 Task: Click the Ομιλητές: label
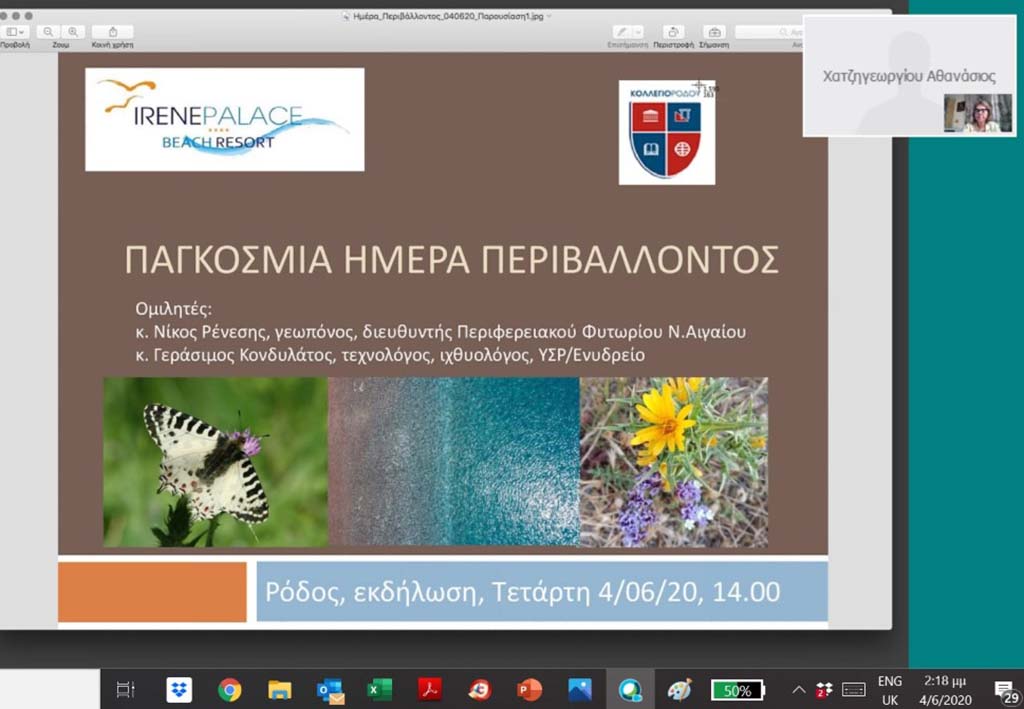click(x=174, y=309)
